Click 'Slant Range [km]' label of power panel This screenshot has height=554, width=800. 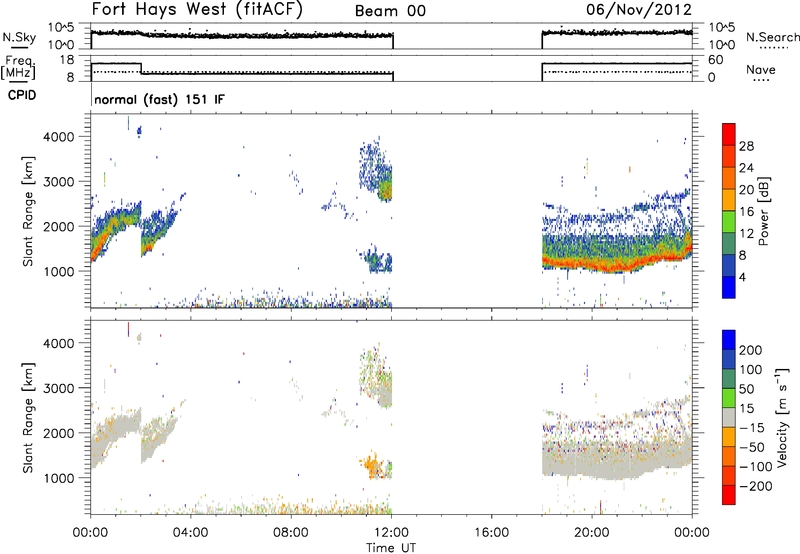[x=28, y=212]
